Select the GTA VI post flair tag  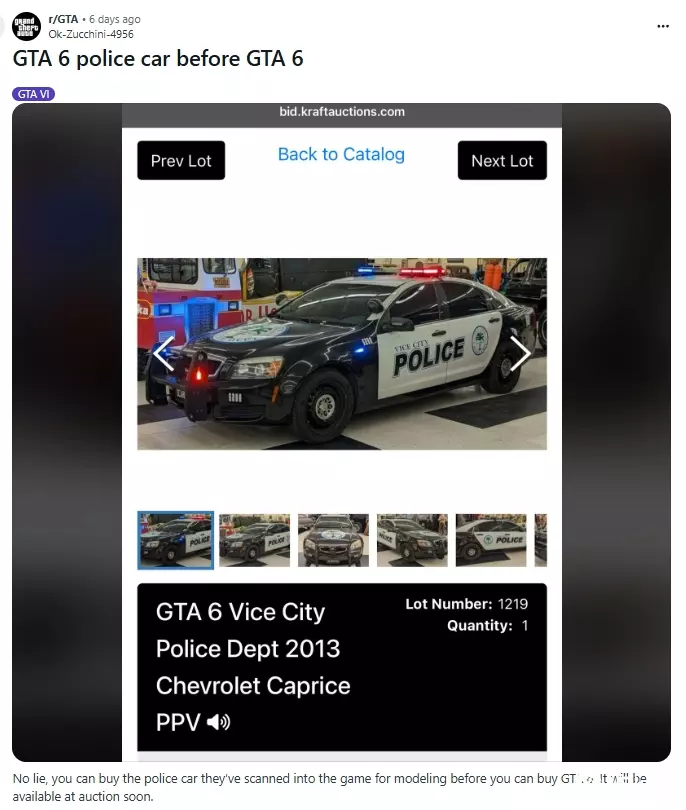pos(34,94)
